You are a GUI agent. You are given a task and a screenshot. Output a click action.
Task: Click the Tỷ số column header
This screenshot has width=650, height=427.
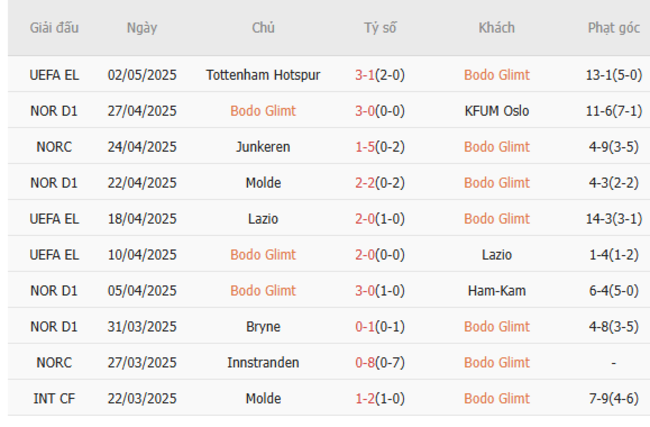point(379,28)
